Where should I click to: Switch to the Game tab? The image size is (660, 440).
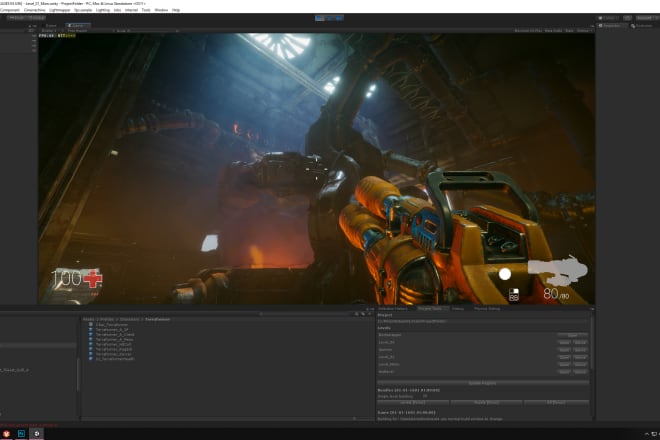pos(76,26)
